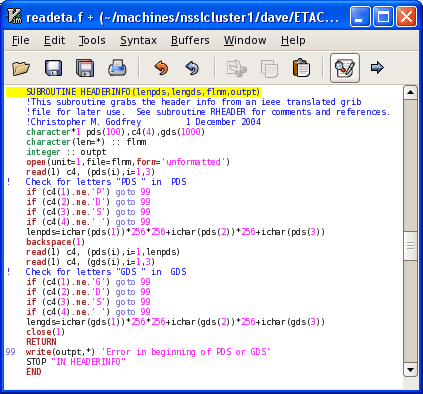The width and height of the screenshot is (423, 394).
Task: Click the vertical scrollbar thumb
Action: click(x=410, y=246)
